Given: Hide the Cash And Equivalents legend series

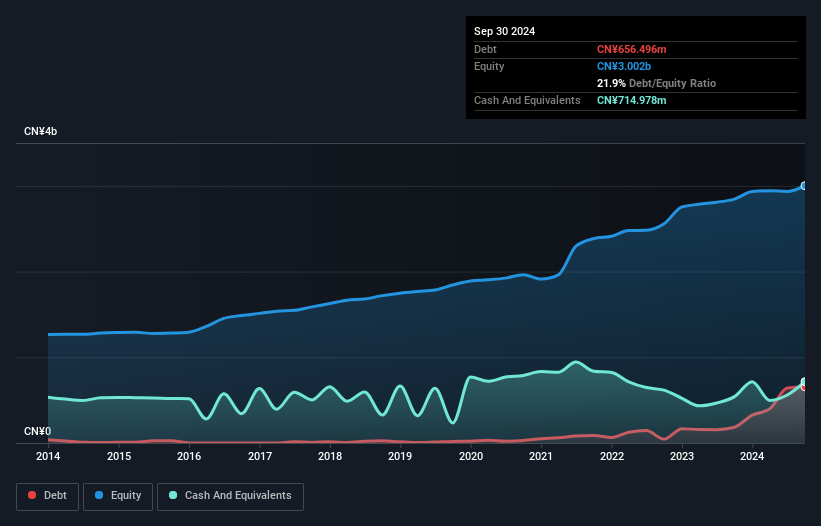Looking at the screenshot, I should click(x=230, y=496).
